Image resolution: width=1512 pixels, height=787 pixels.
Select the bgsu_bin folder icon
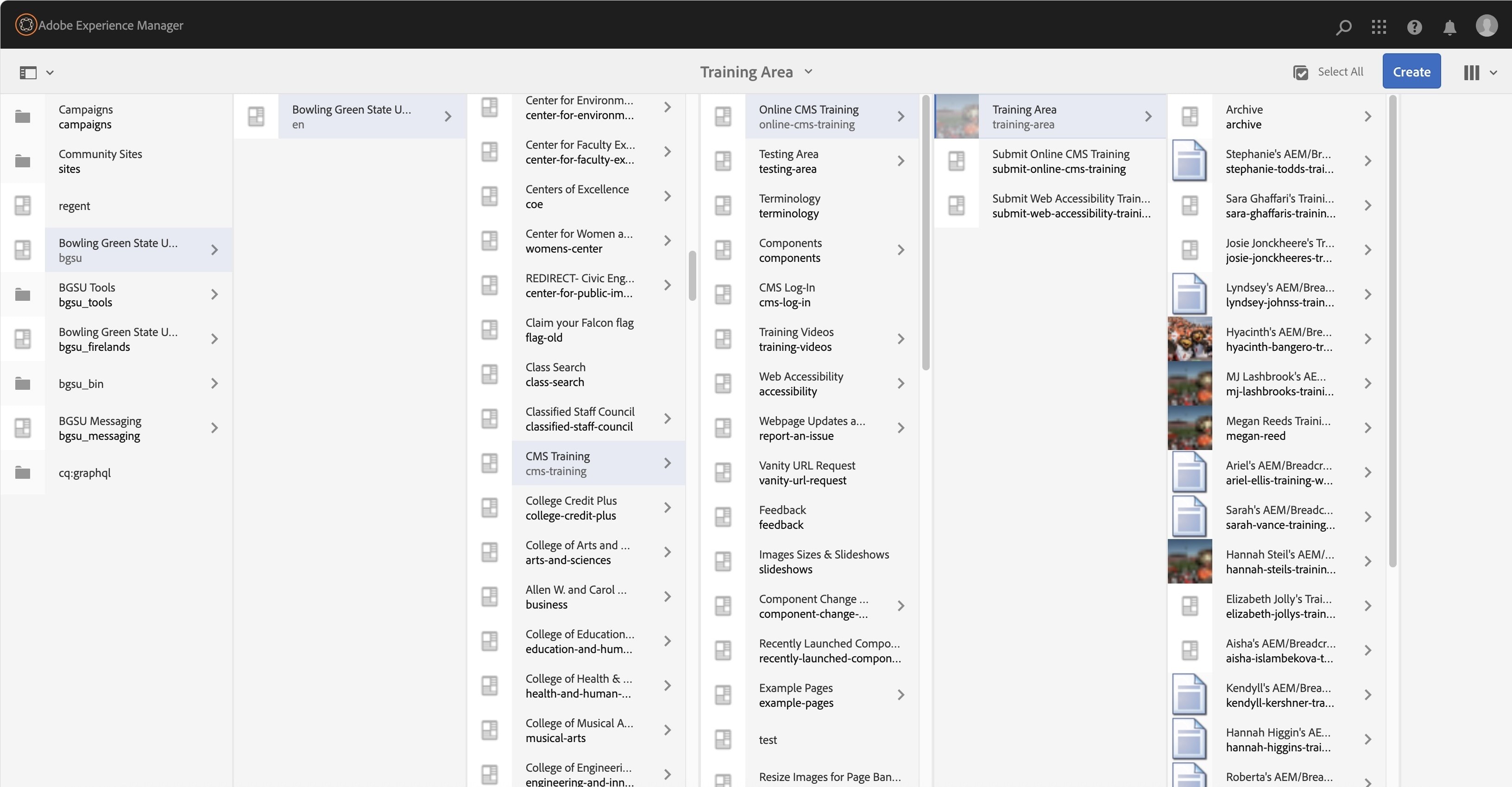[23, 383]
